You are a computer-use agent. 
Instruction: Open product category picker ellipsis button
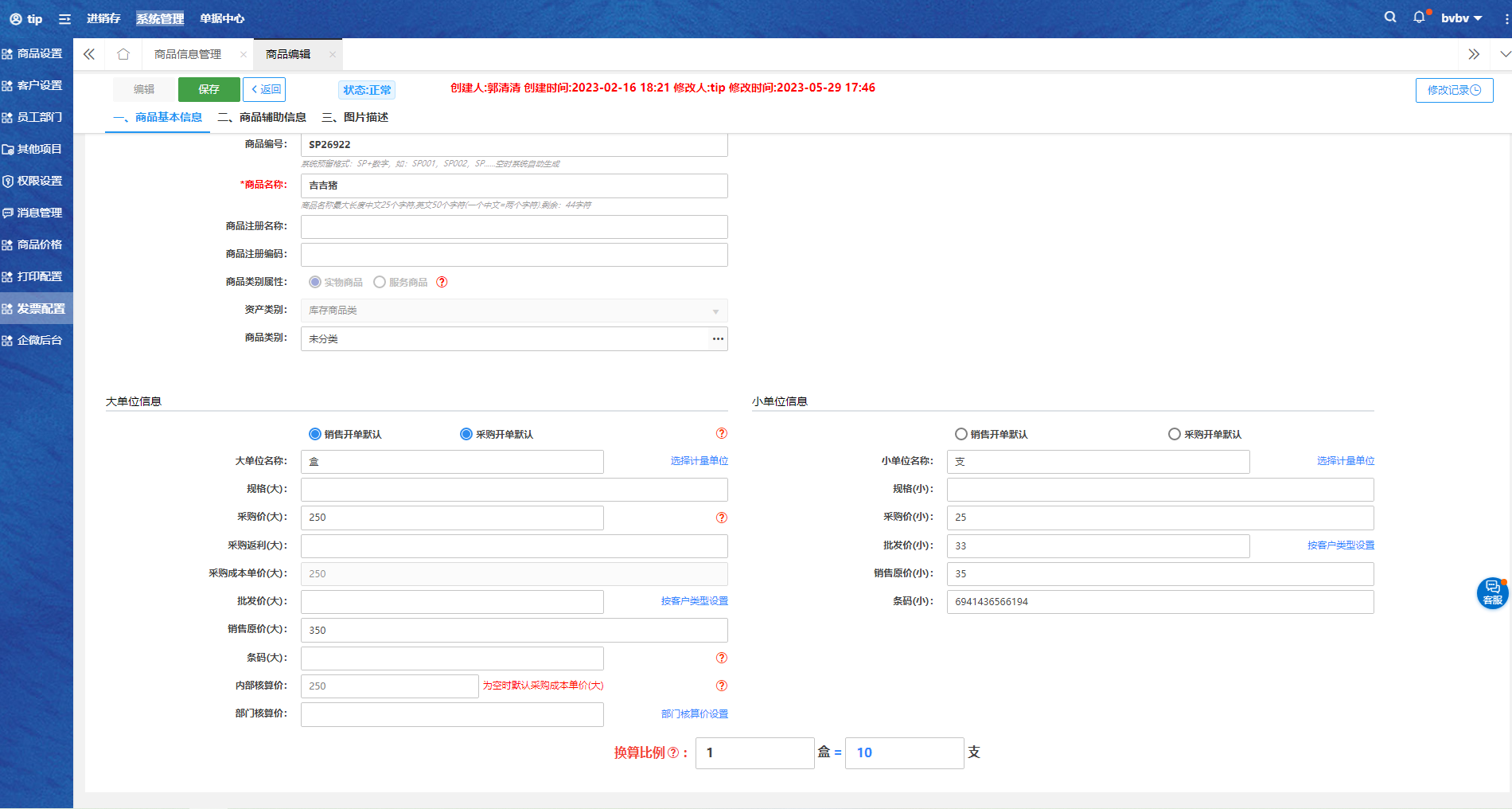tap(718, 339)
